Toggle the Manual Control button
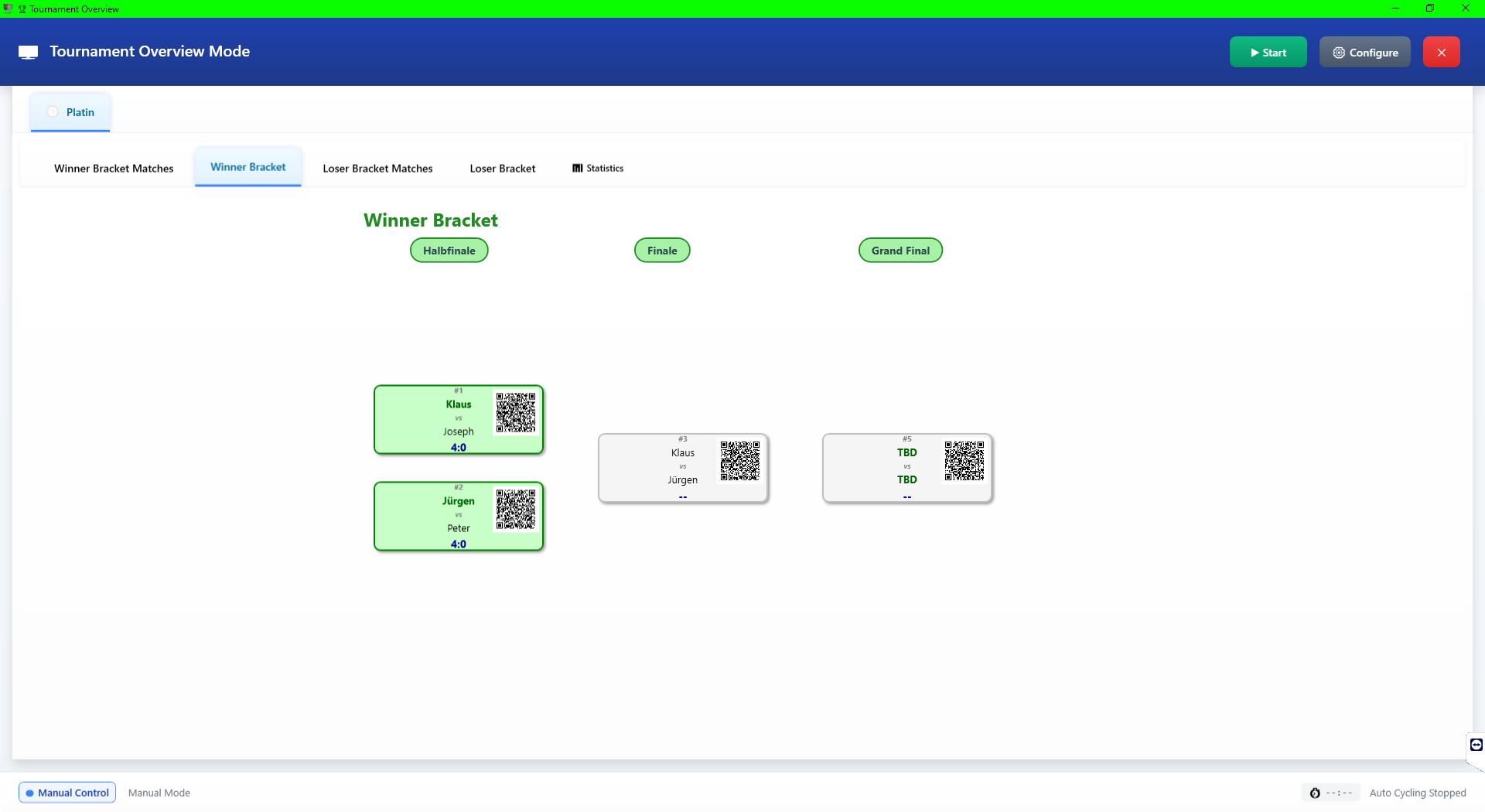Screen dimensions: 1485x812 (x=67, y=792)
